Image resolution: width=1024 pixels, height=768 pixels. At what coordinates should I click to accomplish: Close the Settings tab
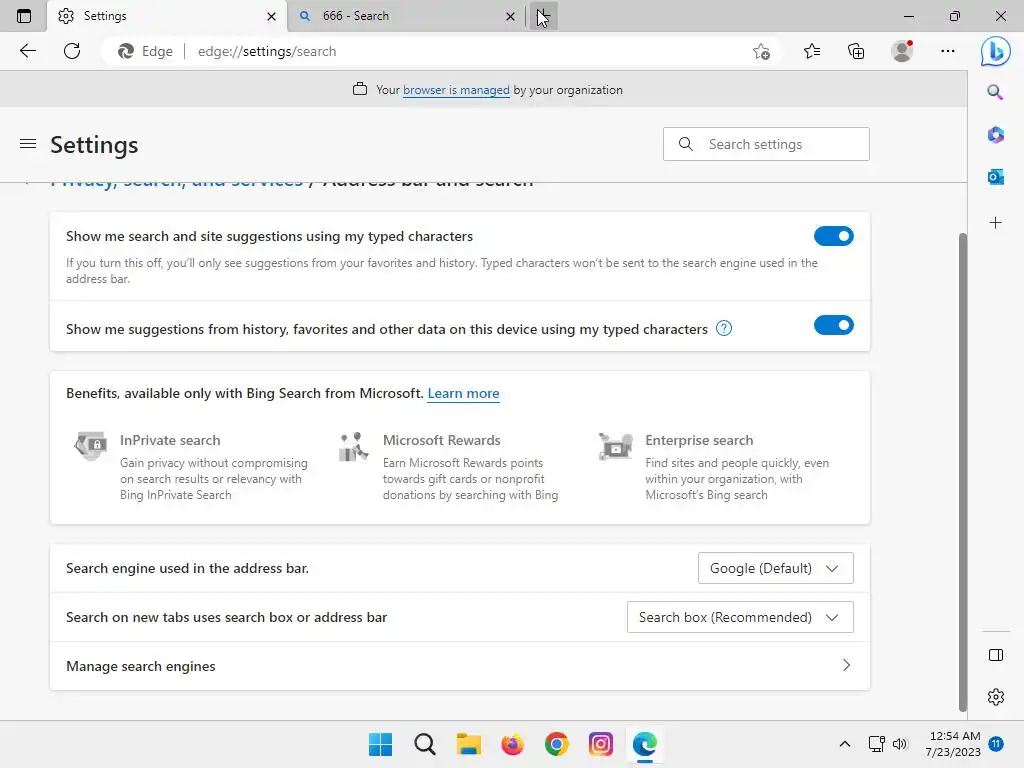271,16
